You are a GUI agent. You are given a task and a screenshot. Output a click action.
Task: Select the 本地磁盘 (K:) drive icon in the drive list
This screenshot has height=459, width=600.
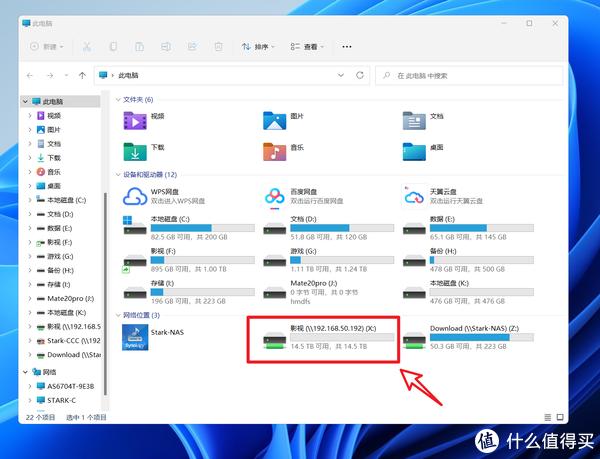(414, 293)
